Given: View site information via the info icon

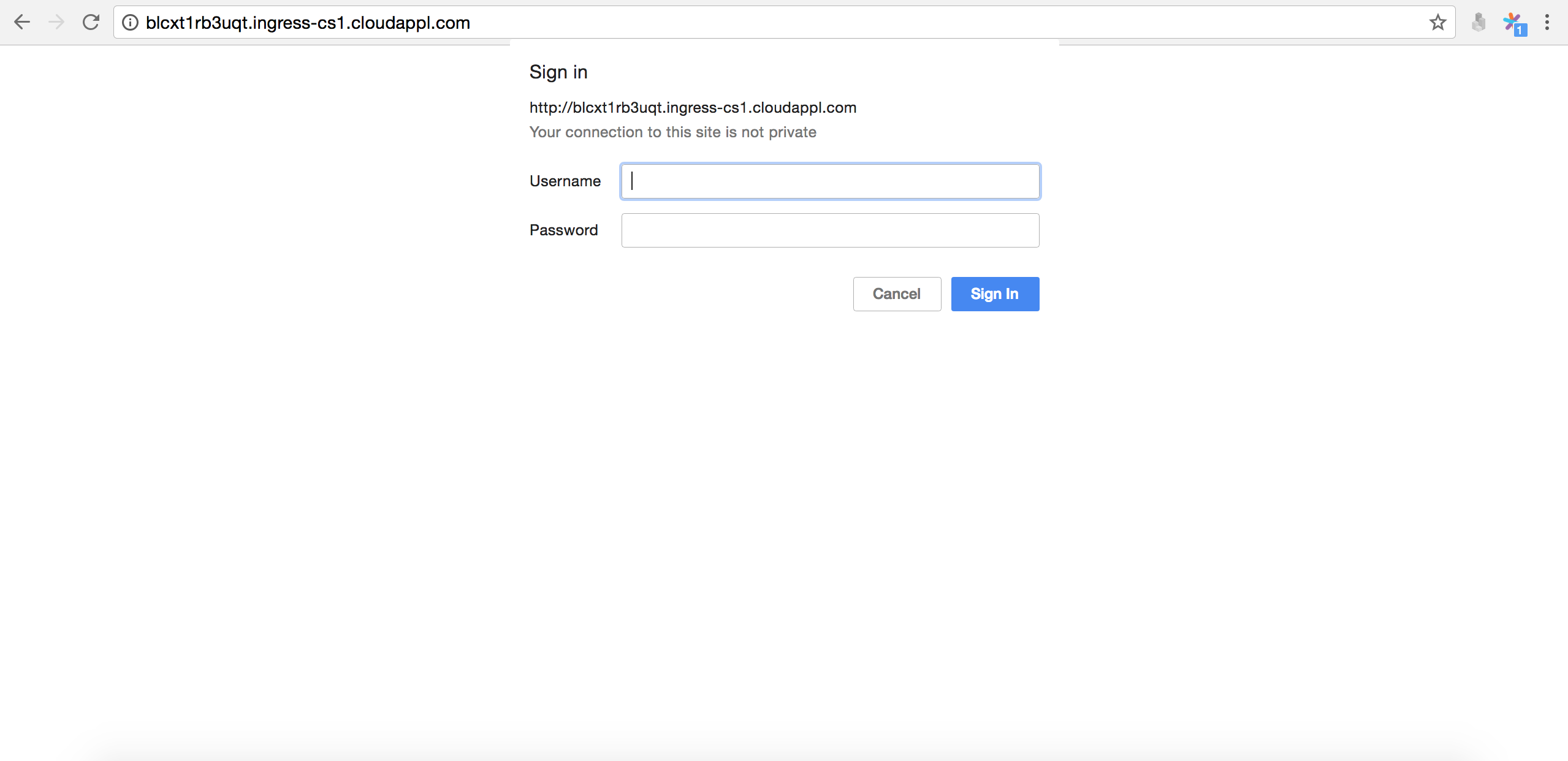Looking at the screenshot, I should click(130, 23).
